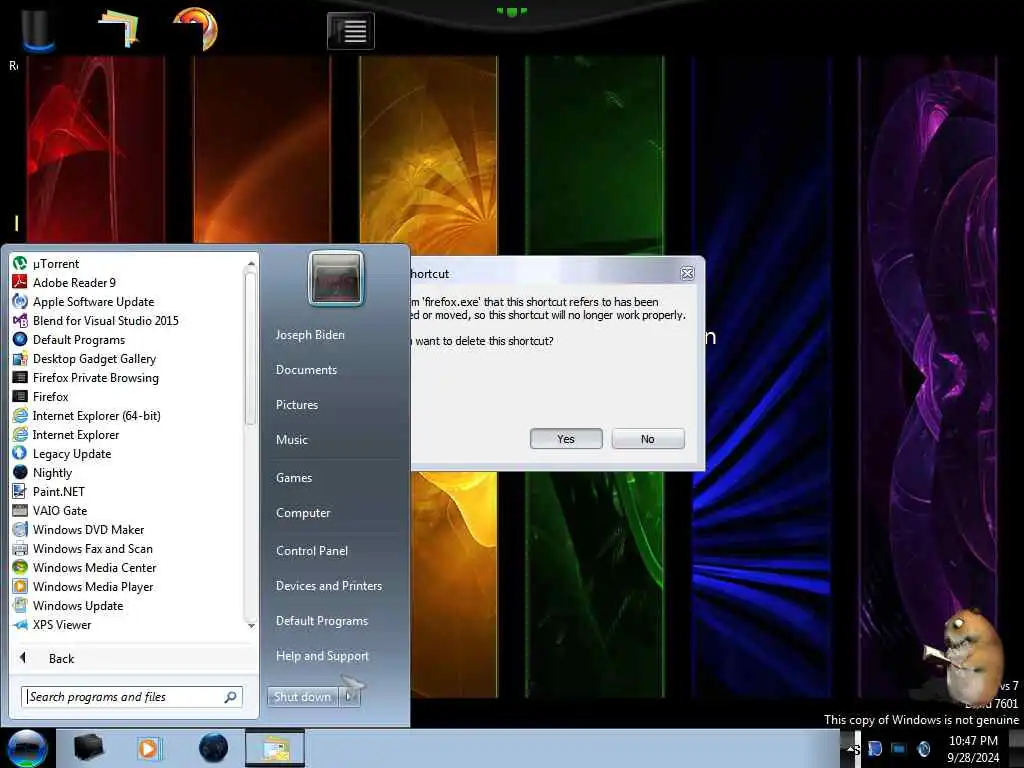The image size is (1024, 768).
Task: Close the problem with shortcut dialog
Action: pos(687,274)
